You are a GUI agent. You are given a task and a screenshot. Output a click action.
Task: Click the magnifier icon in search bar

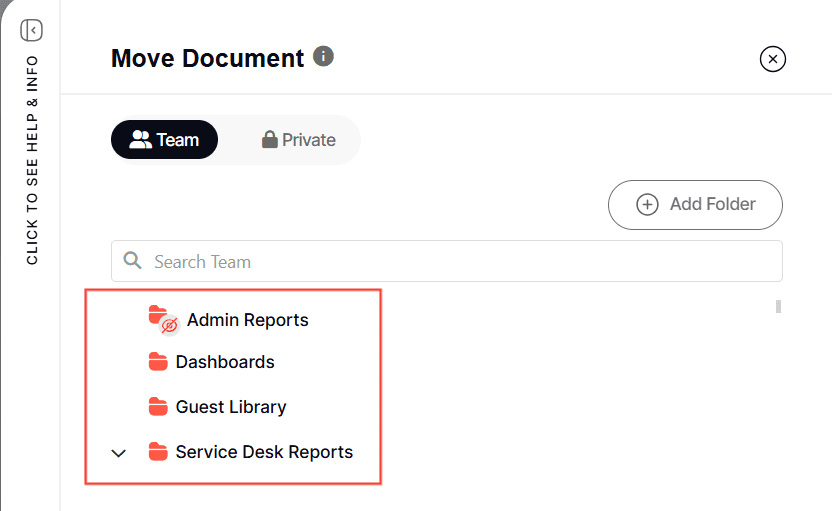132,261
